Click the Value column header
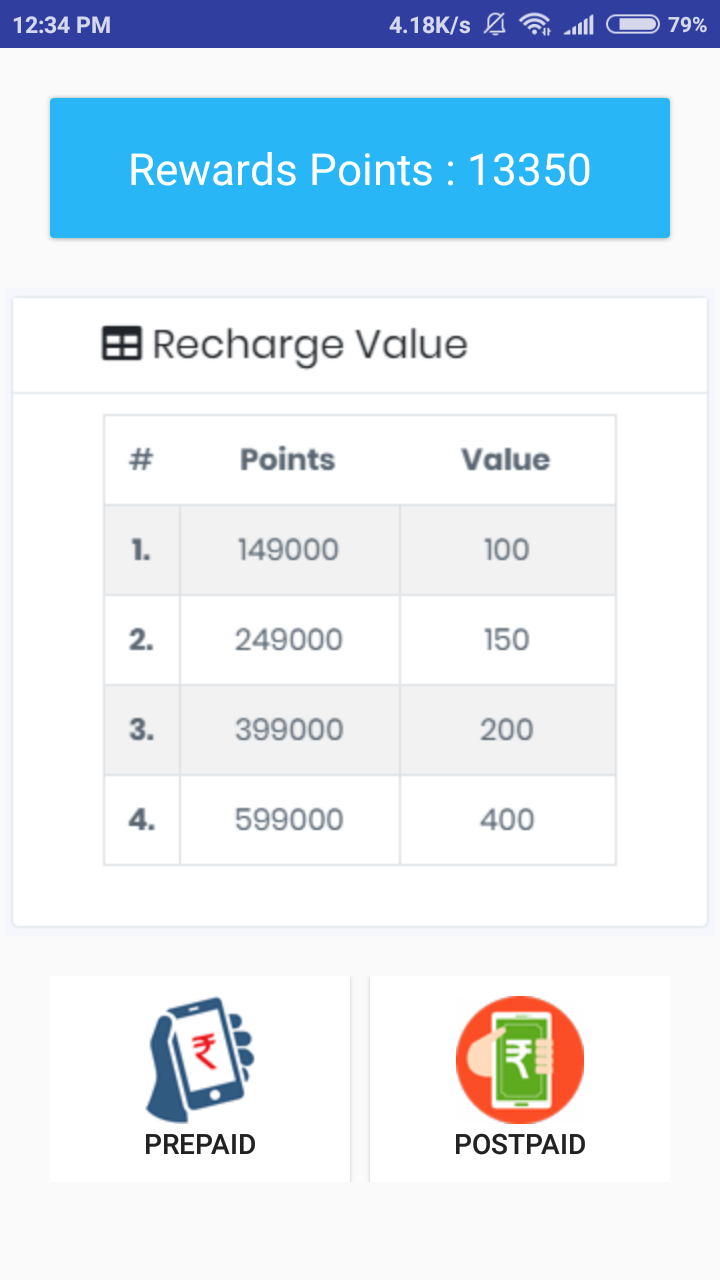This screenshot has width=720, height=1280. pos(506,460)
